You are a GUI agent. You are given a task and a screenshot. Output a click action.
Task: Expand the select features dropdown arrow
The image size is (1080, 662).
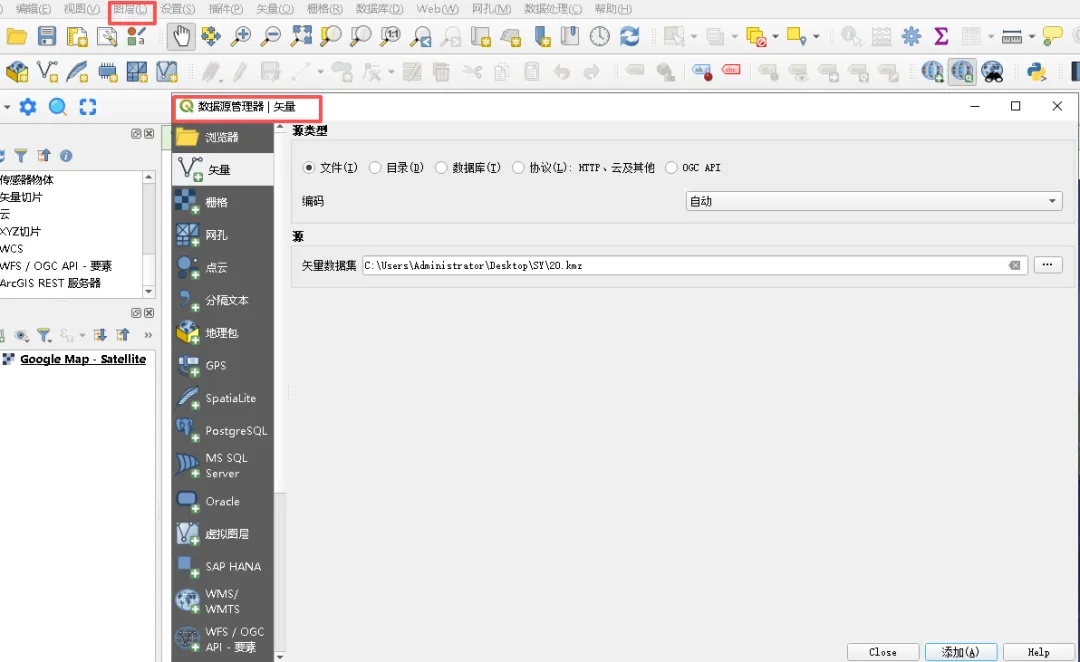pos(694,37)
